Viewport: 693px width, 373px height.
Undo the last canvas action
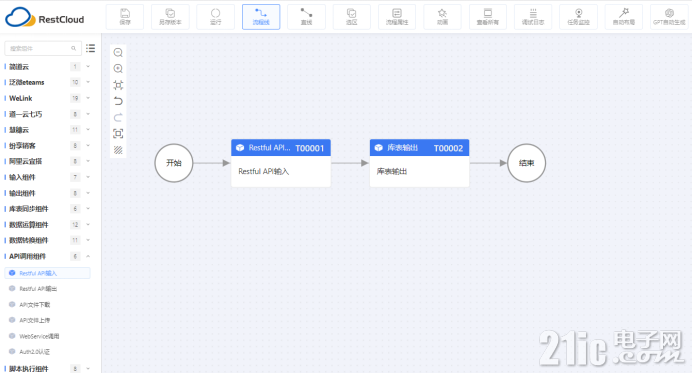[x=118, y=101]
